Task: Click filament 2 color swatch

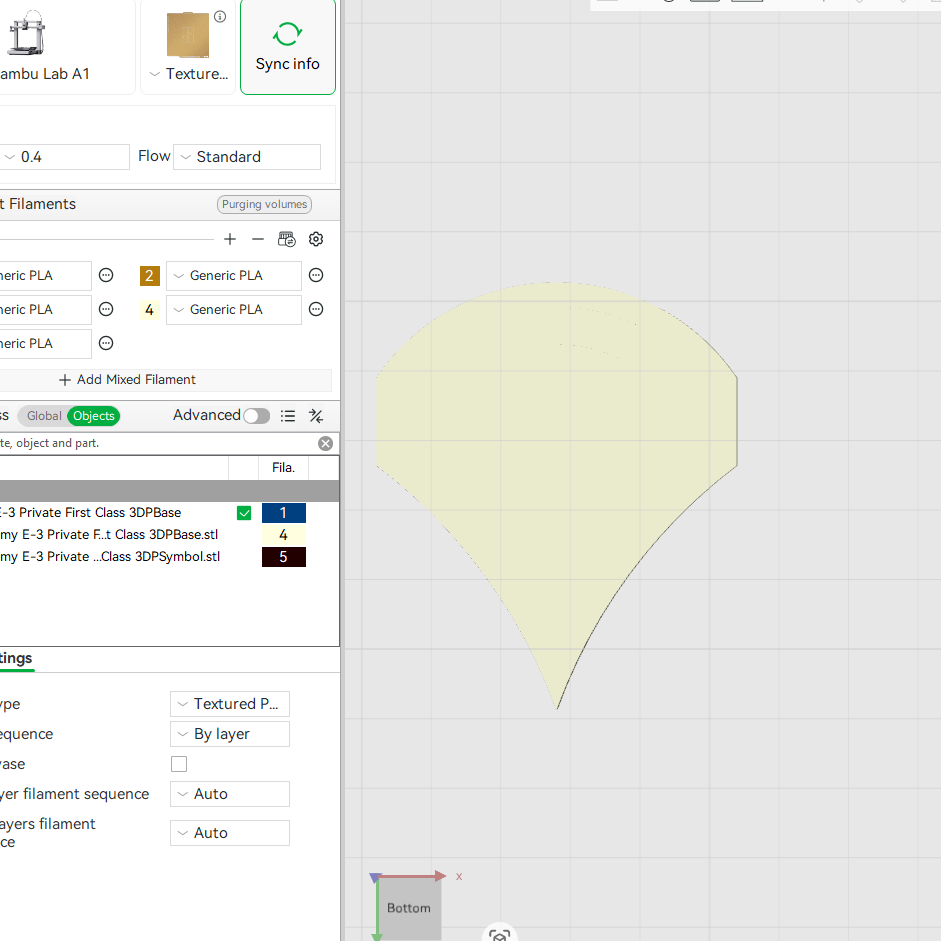Action: [x=149, y=275]
